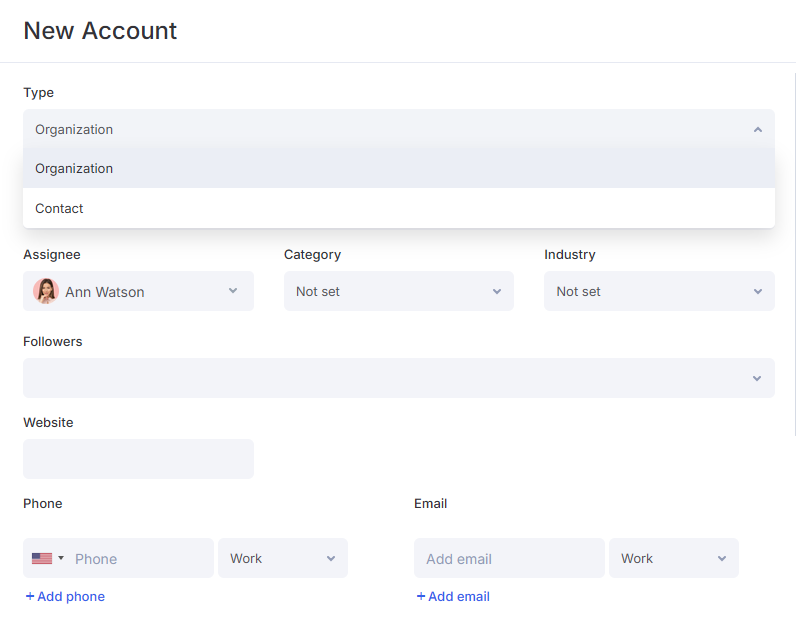Click the Website field label

click(x=48, y=422)
